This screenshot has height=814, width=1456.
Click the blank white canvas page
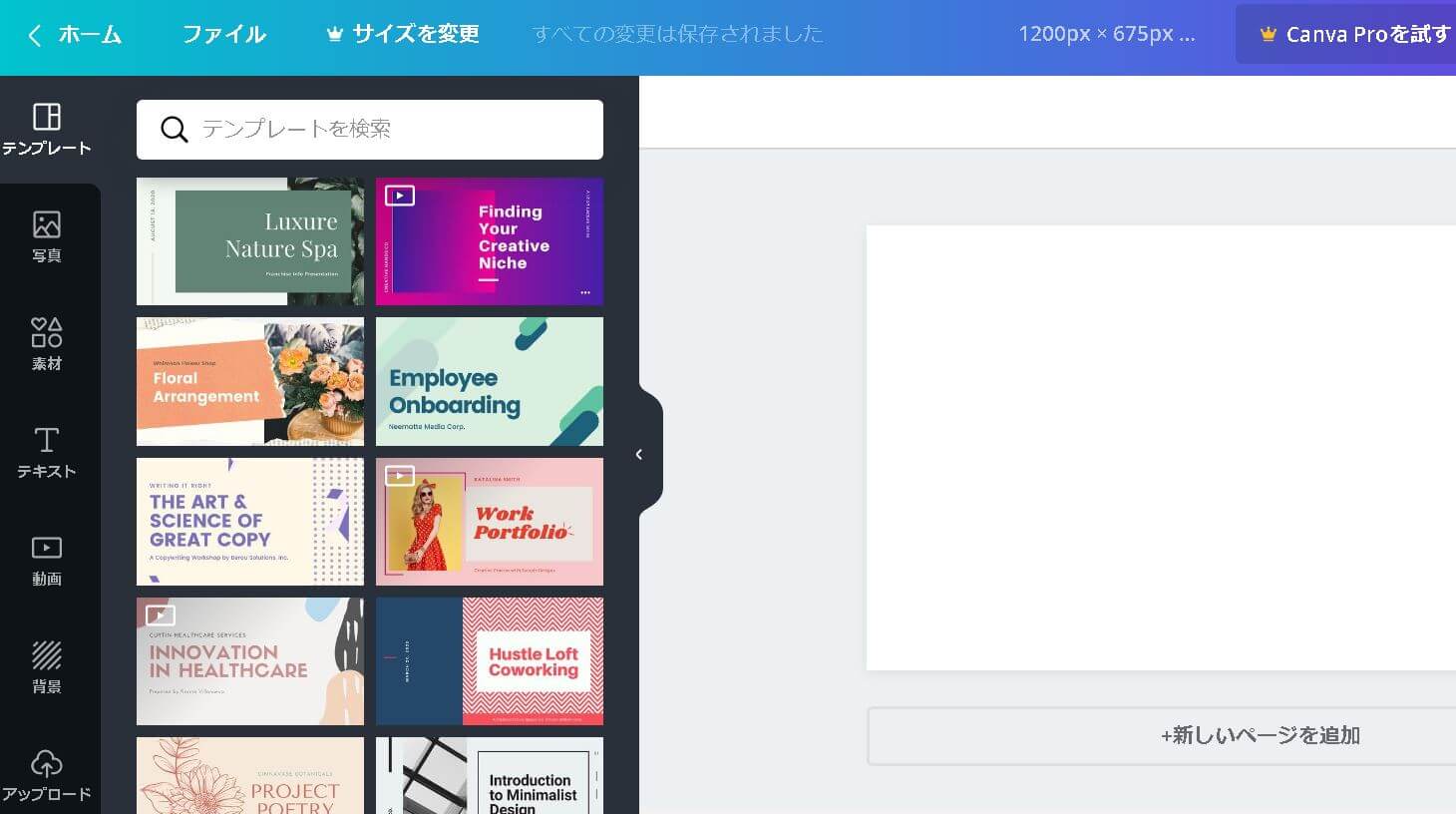1162,448
